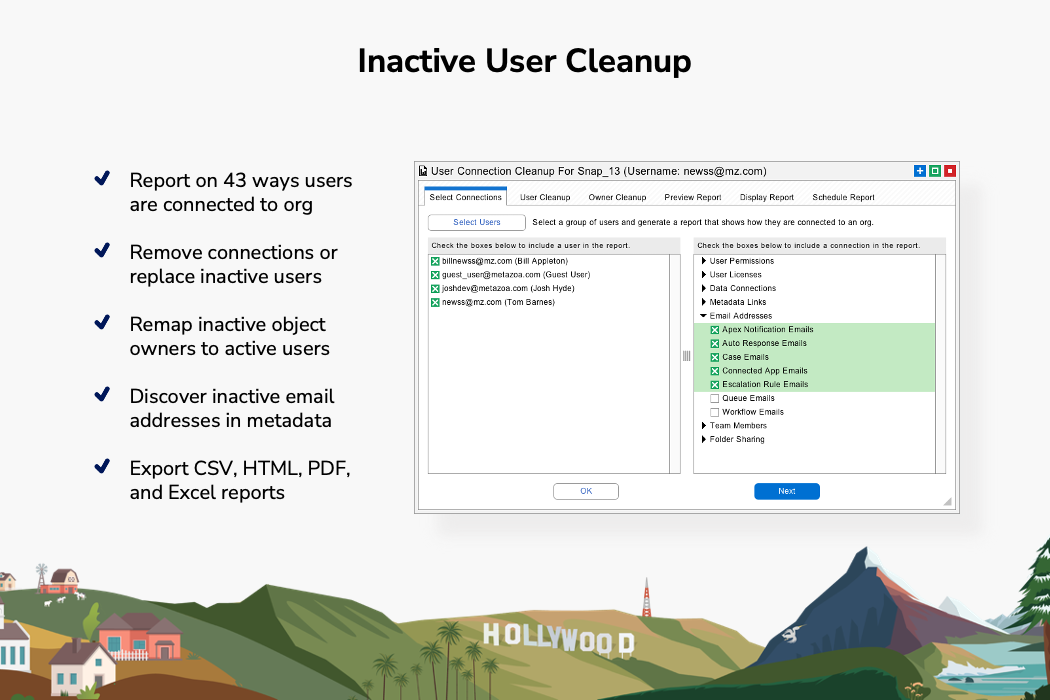Image resolution: width=1050 pixels, height=700 pixels.
Task: Expand the Data Connections tree item
Action: coord(705,288)
